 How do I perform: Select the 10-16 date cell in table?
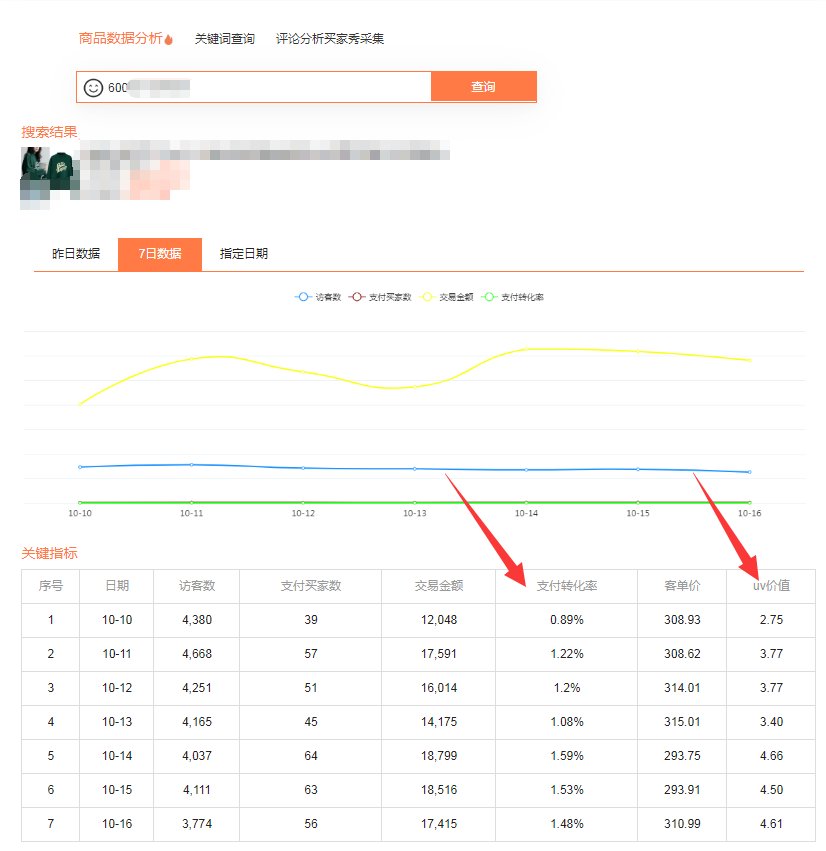click(117, 824)
